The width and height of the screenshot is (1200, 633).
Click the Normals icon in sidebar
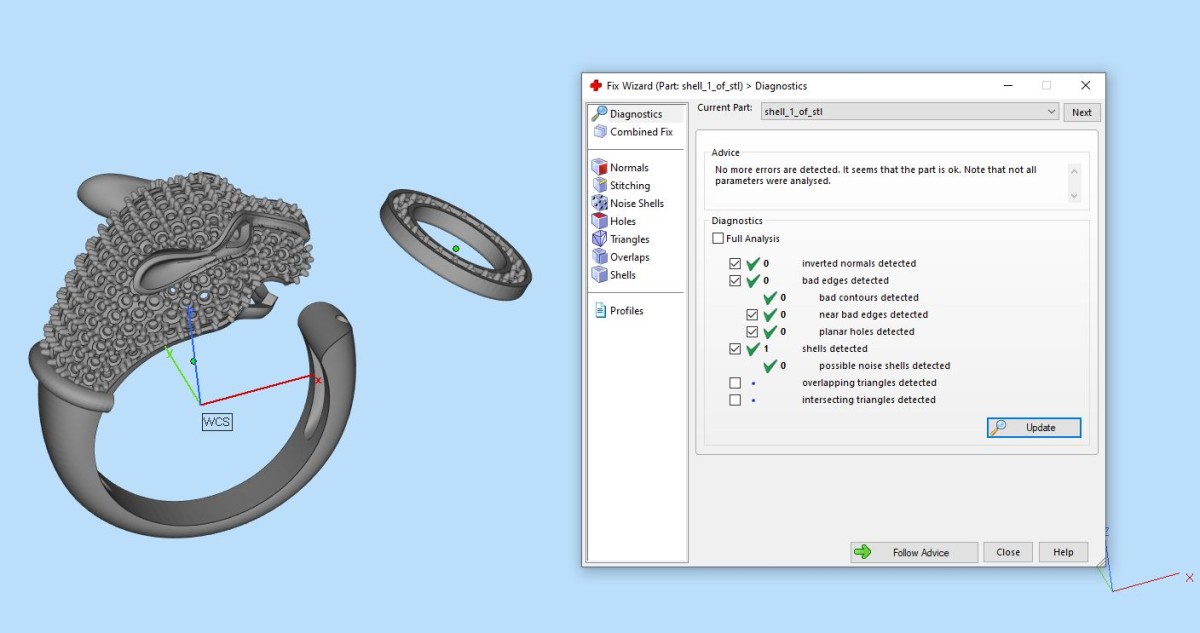tap(600, 168)
